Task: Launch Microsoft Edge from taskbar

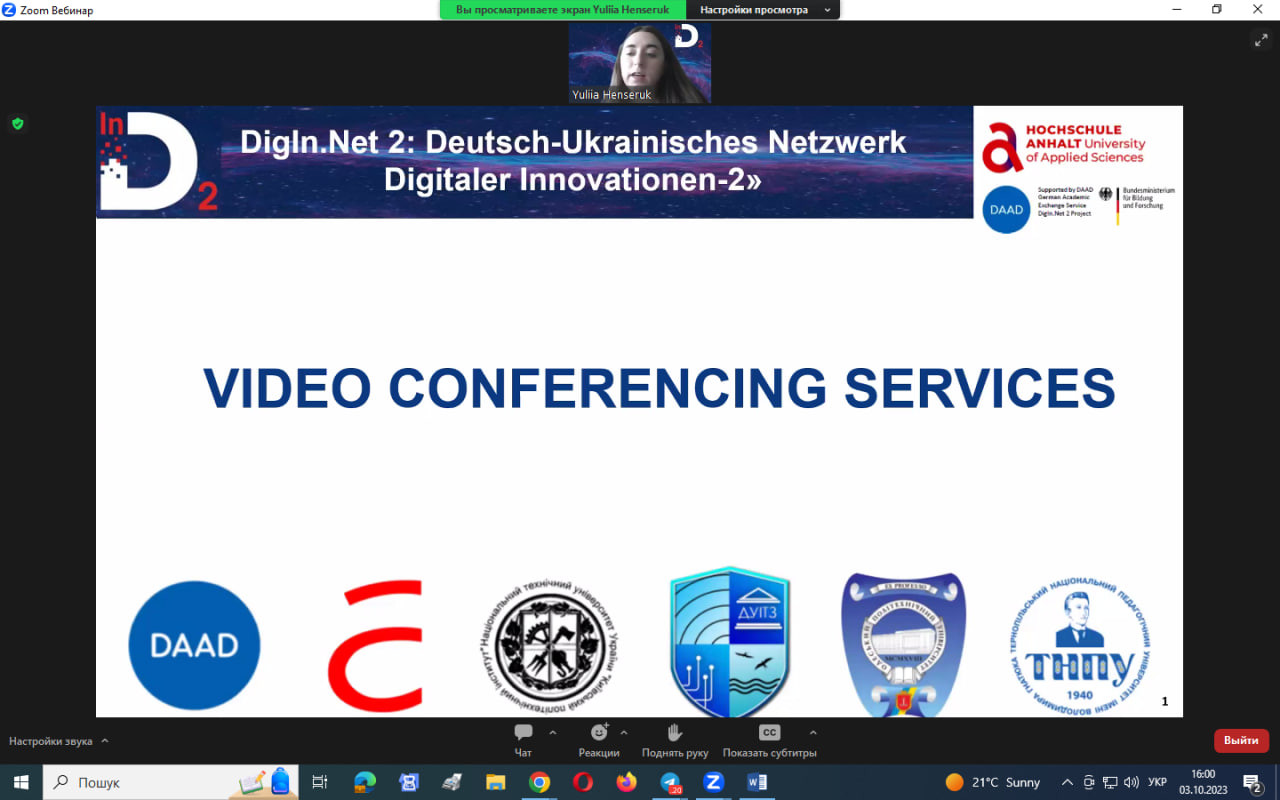Action: click(x=364, y=782)
